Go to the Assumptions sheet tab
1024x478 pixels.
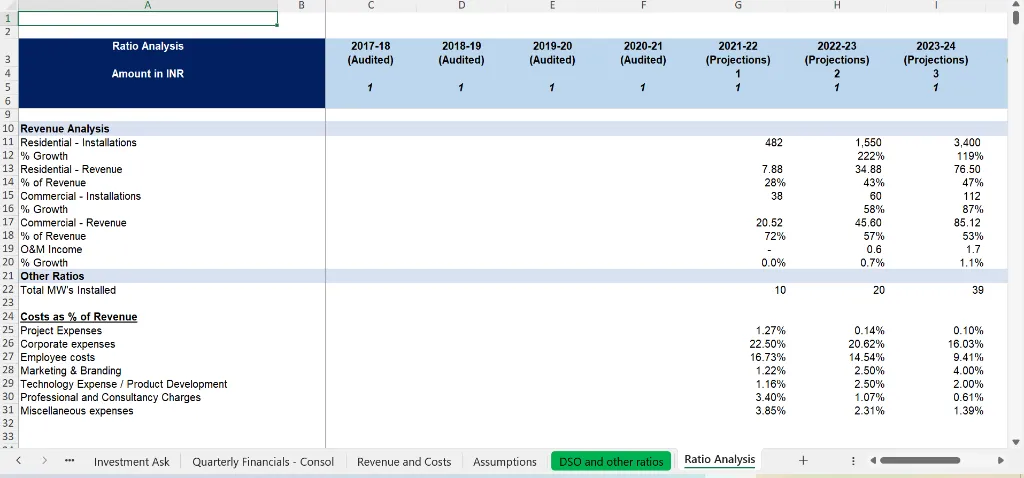click(504, 461)
